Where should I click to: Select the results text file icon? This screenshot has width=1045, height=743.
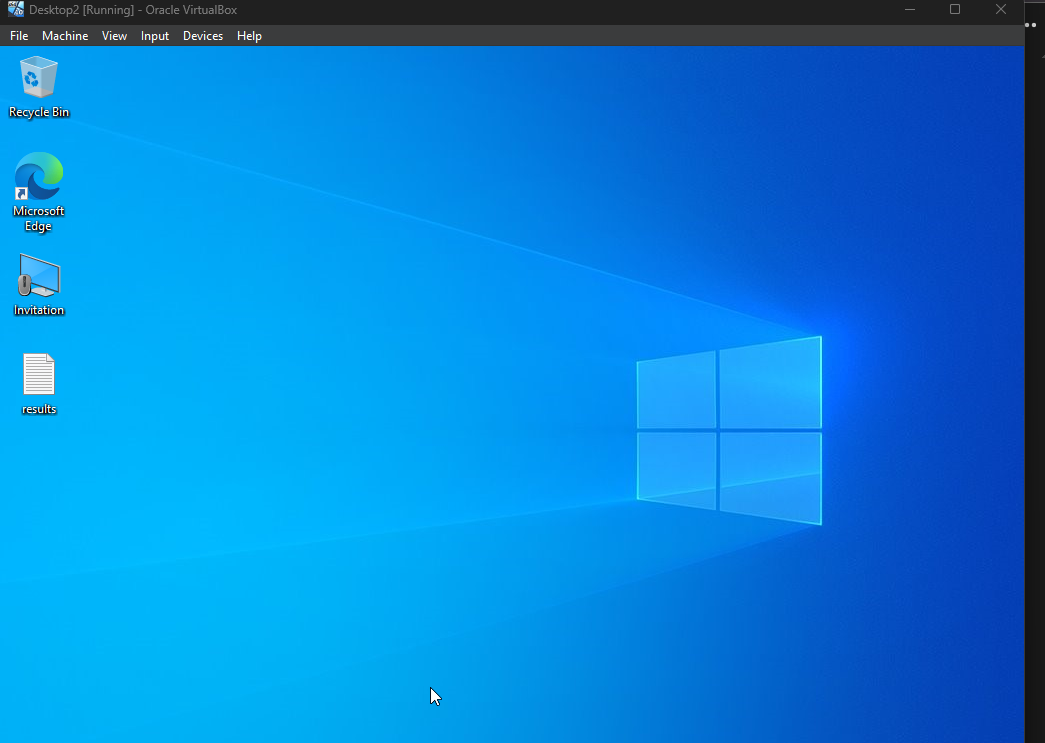point(39,374)
